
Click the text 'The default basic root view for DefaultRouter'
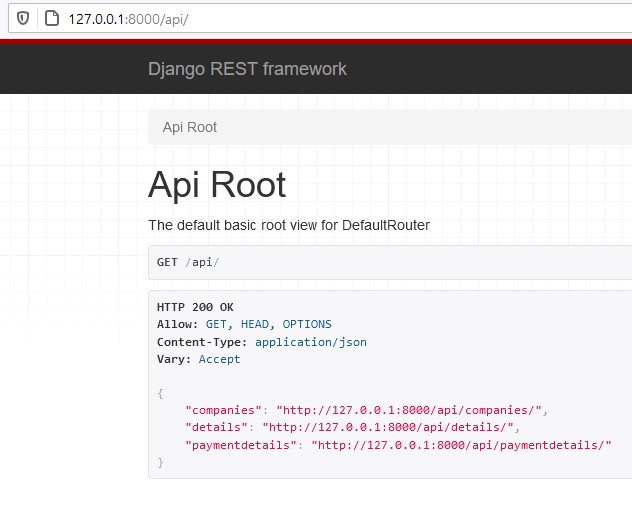[289, 225]
